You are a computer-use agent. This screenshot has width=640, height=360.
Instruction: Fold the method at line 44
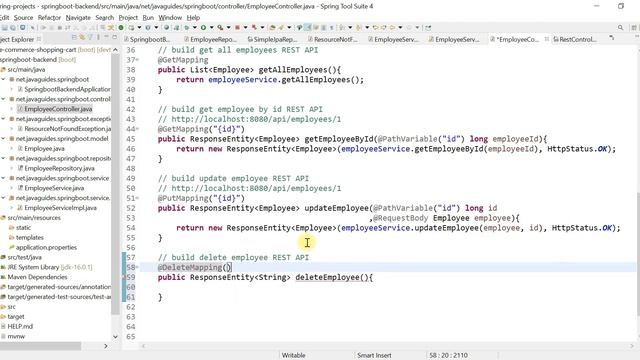(x=138, y=129)
